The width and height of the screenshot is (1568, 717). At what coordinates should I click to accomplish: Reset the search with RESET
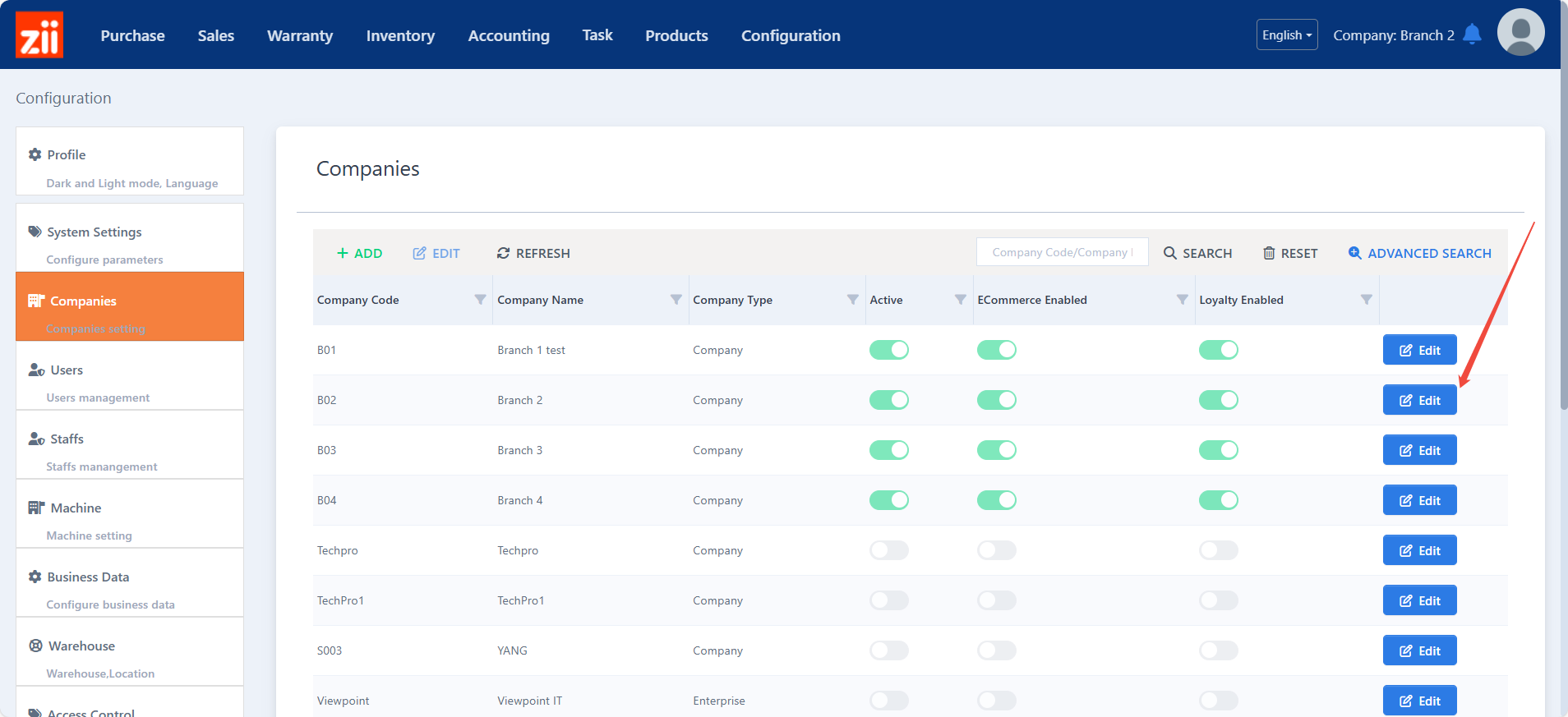coord(1290,253)
